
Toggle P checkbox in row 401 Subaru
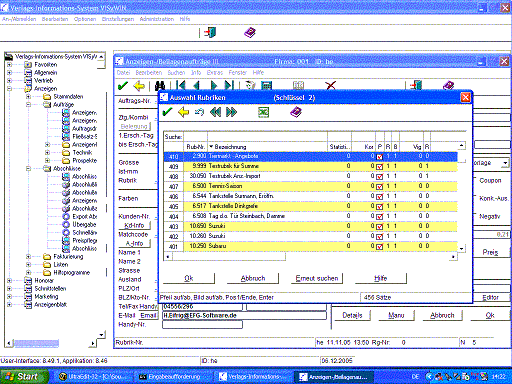tap(380, 247)
